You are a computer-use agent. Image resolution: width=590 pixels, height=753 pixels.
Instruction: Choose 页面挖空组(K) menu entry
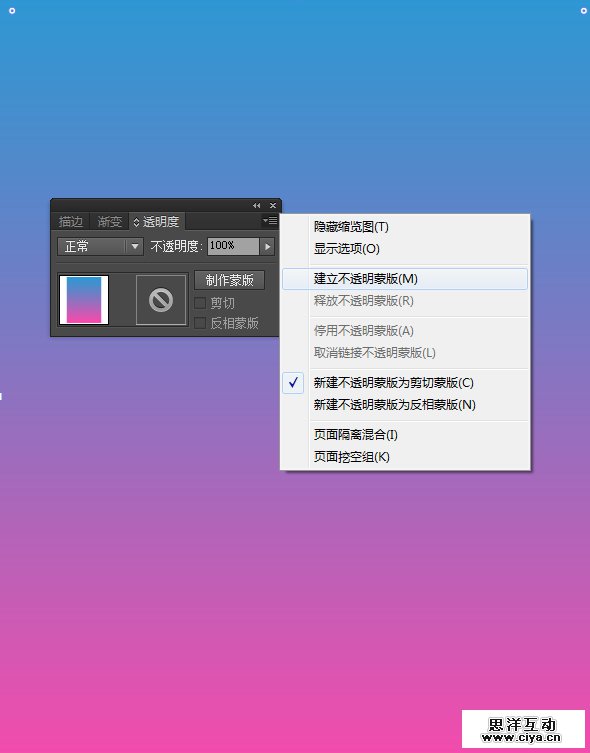point(405,457)
